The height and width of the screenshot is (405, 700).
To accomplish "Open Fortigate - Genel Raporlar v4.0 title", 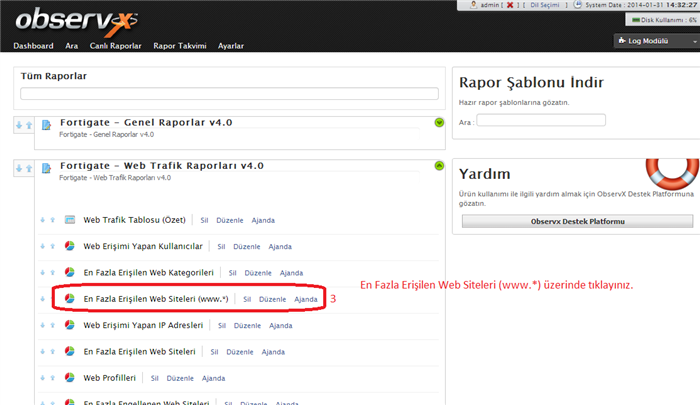I will pyautogui.click(x=146, y=122).
